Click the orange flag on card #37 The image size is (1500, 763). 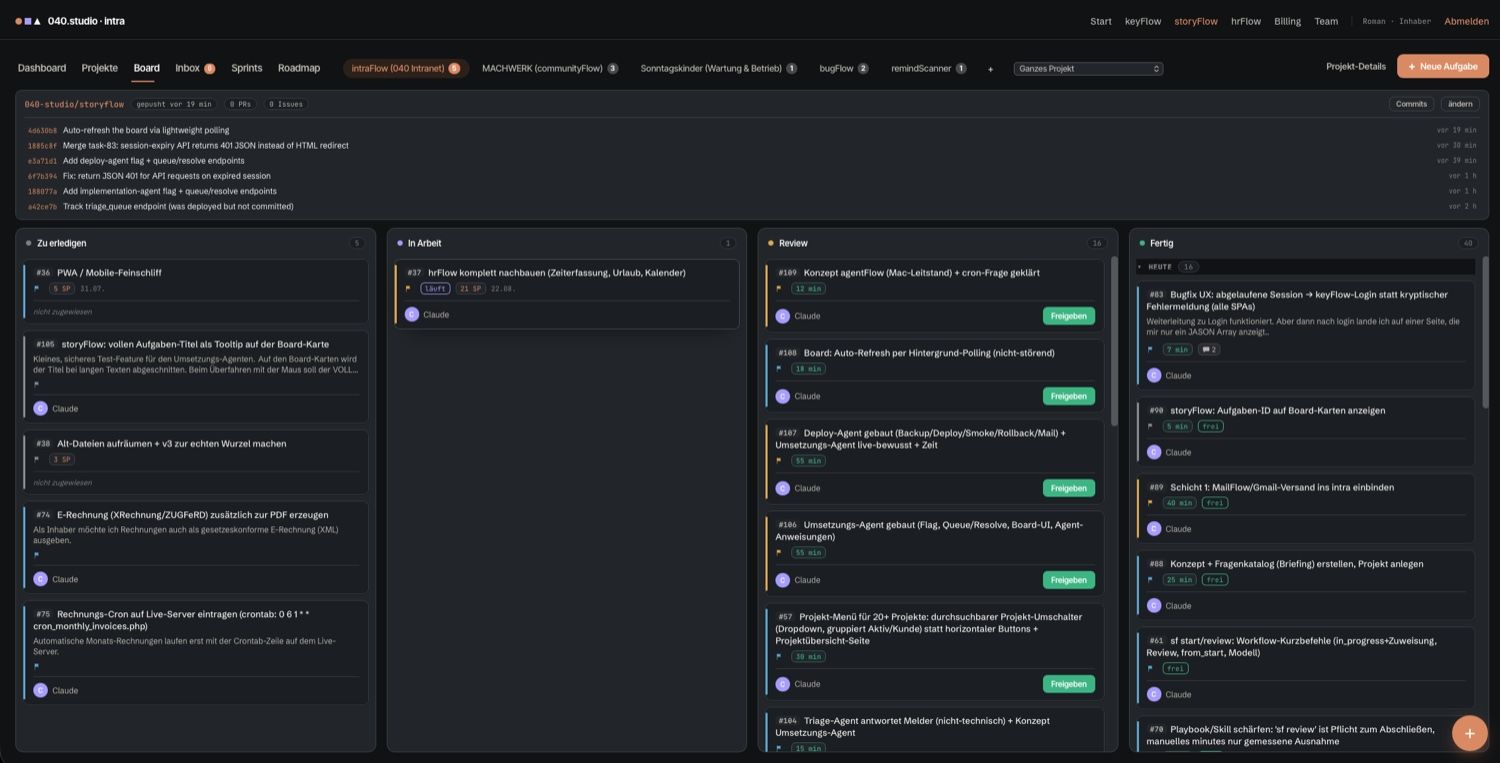pos(408,289)
